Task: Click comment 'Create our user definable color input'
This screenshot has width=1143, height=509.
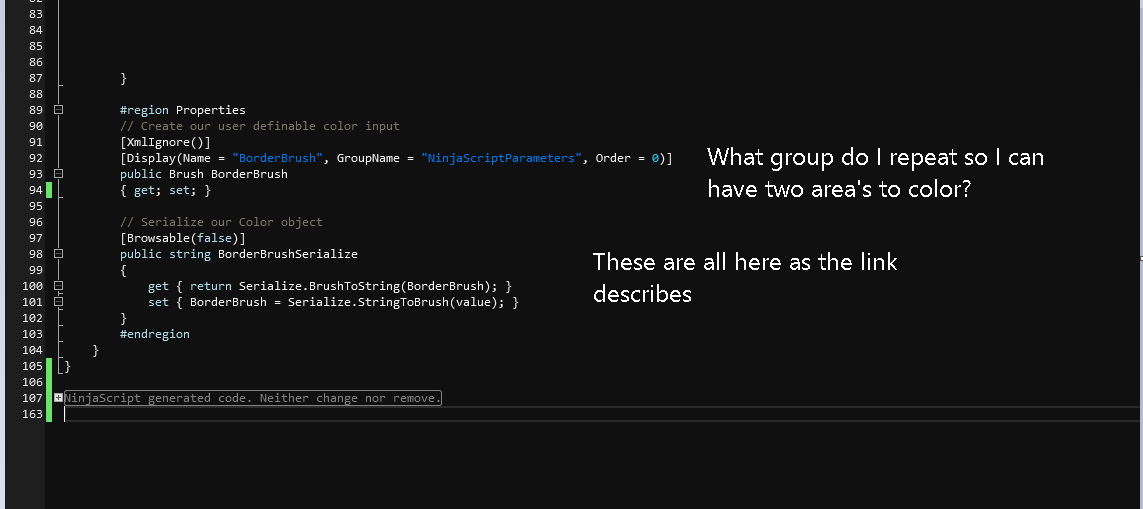Action: 270,126
